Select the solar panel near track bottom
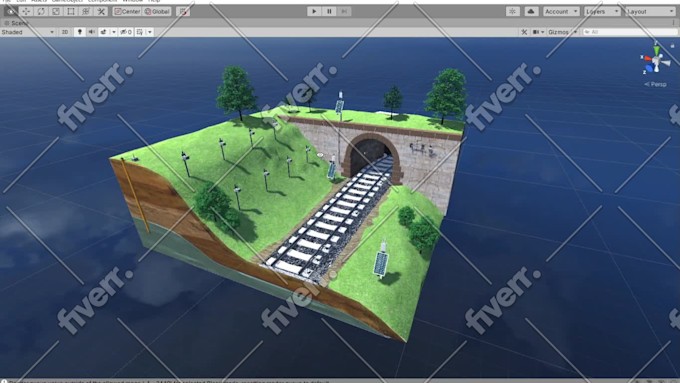Image resolution: width=680 pixels, height=383 pixels. coord(381,262)
